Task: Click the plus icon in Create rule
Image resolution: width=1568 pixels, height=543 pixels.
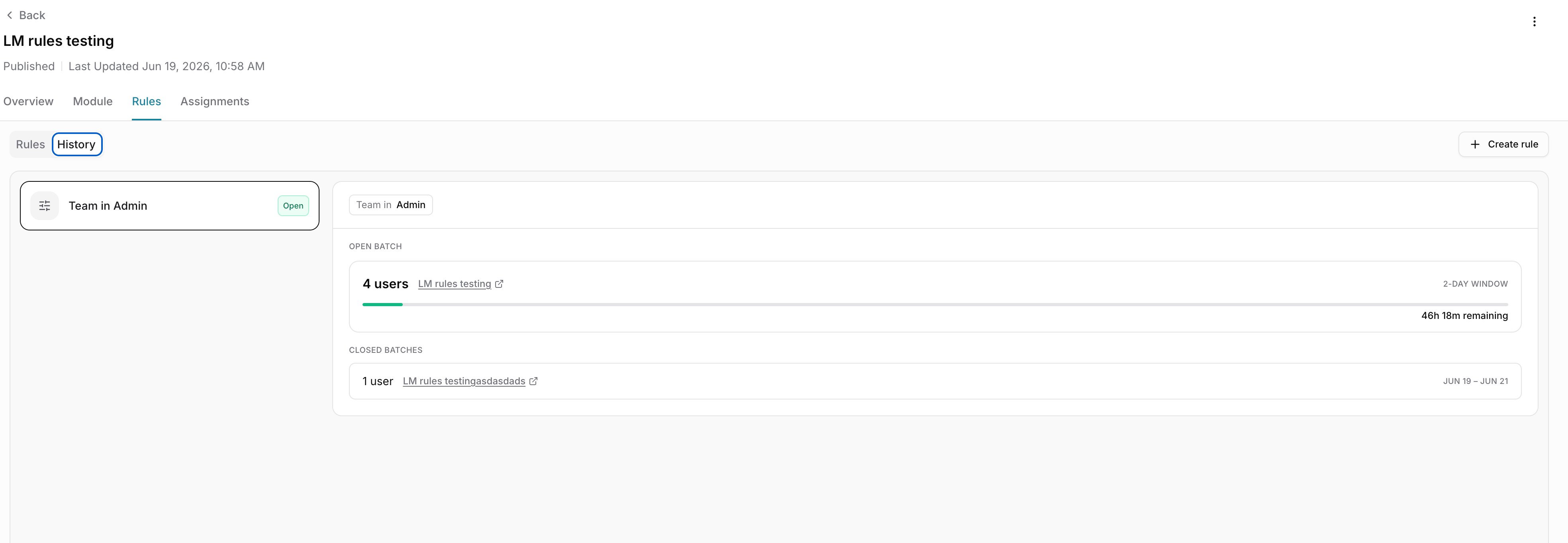Action: (1475, 144)
